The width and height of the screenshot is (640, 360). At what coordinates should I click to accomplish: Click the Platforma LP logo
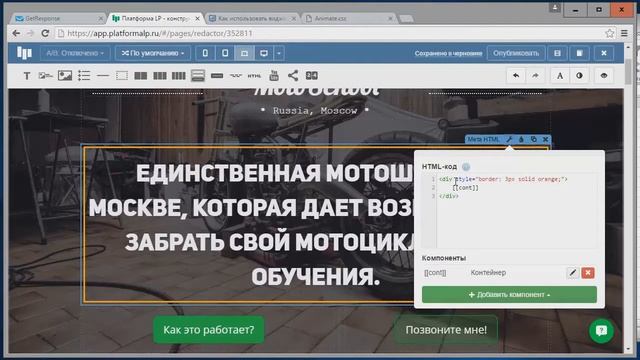click(x=24, y=53)
